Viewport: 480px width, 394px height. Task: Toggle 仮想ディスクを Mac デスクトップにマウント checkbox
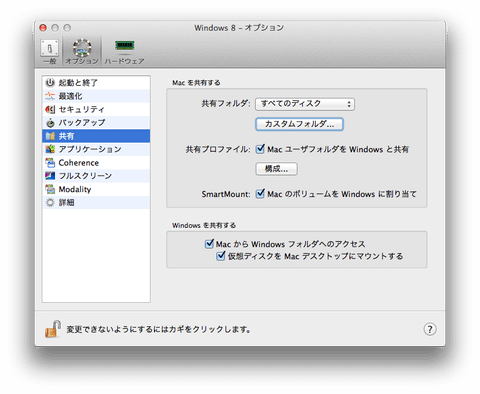[221, 256]
